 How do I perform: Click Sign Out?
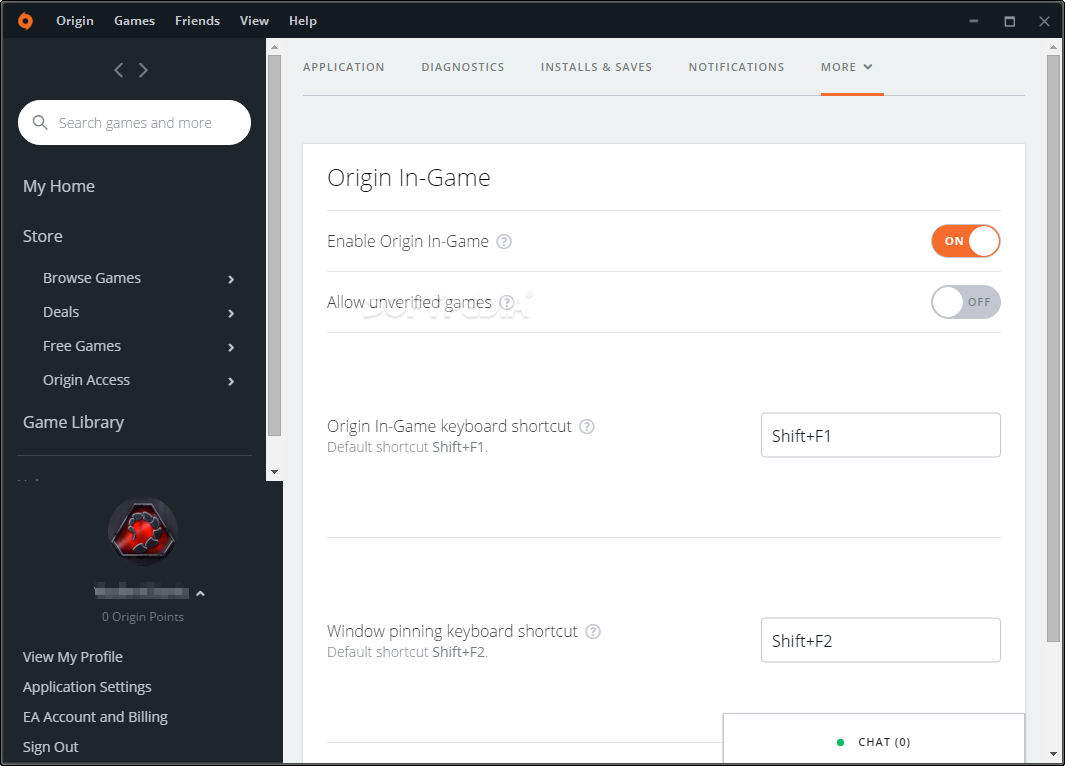coord(50,746)
